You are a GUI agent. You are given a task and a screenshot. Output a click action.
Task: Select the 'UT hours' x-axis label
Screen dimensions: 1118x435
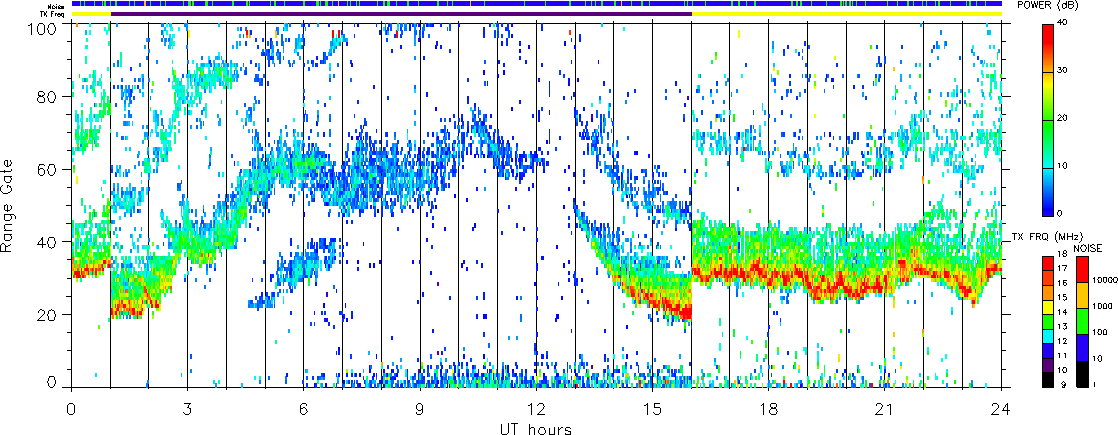(535, 428)
